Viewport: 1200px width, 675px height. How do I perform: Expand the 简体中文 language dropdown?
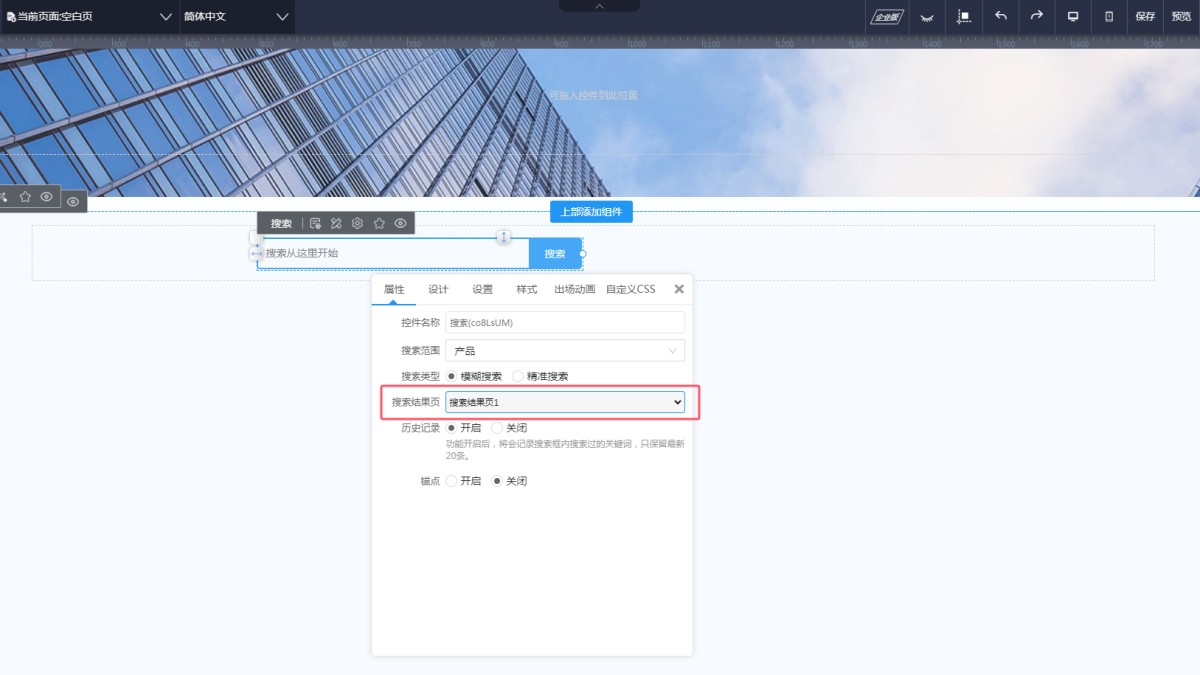236,17
